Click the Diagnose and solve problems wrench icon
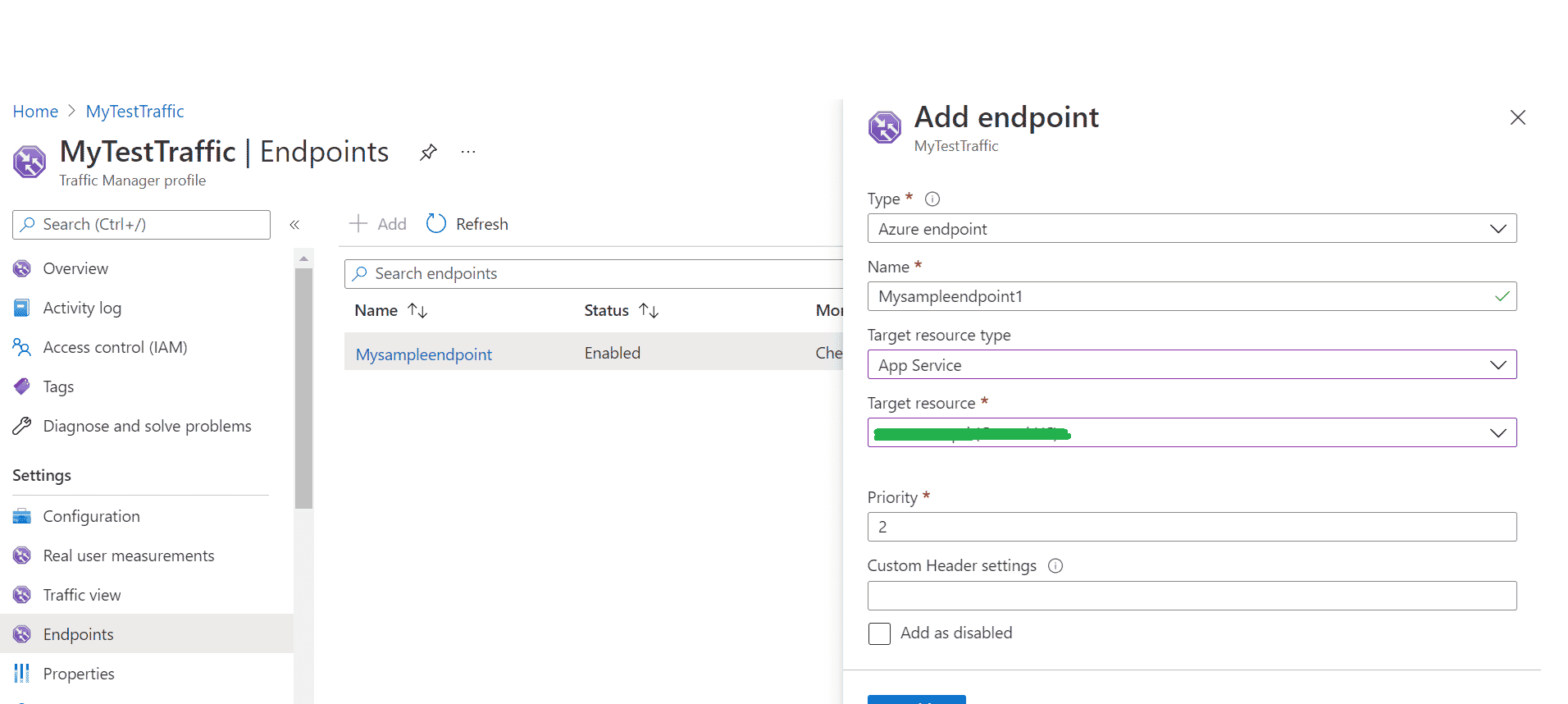The image size is (1568, 704). 22,426
